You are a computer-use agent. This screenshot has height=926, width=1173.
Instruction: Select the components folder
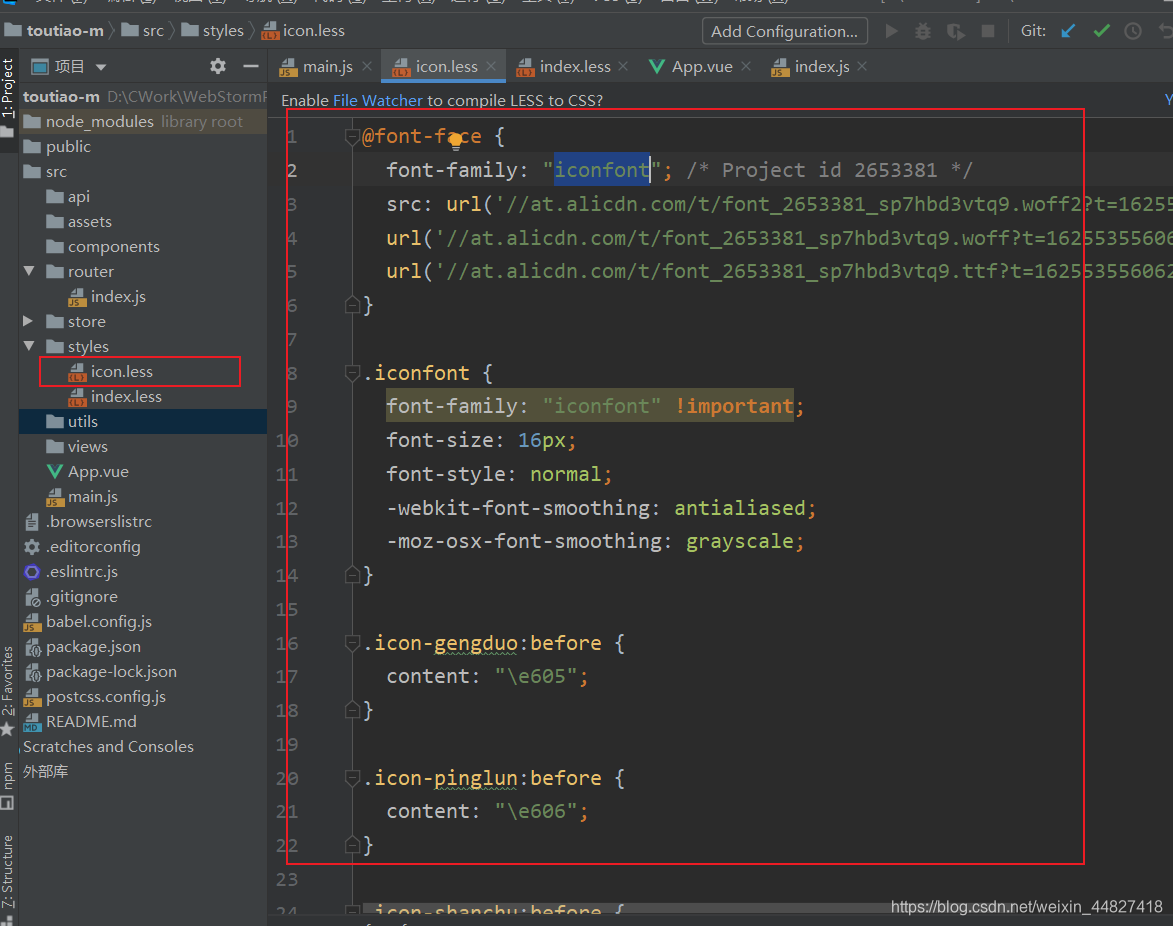click(x=143, y=247)
